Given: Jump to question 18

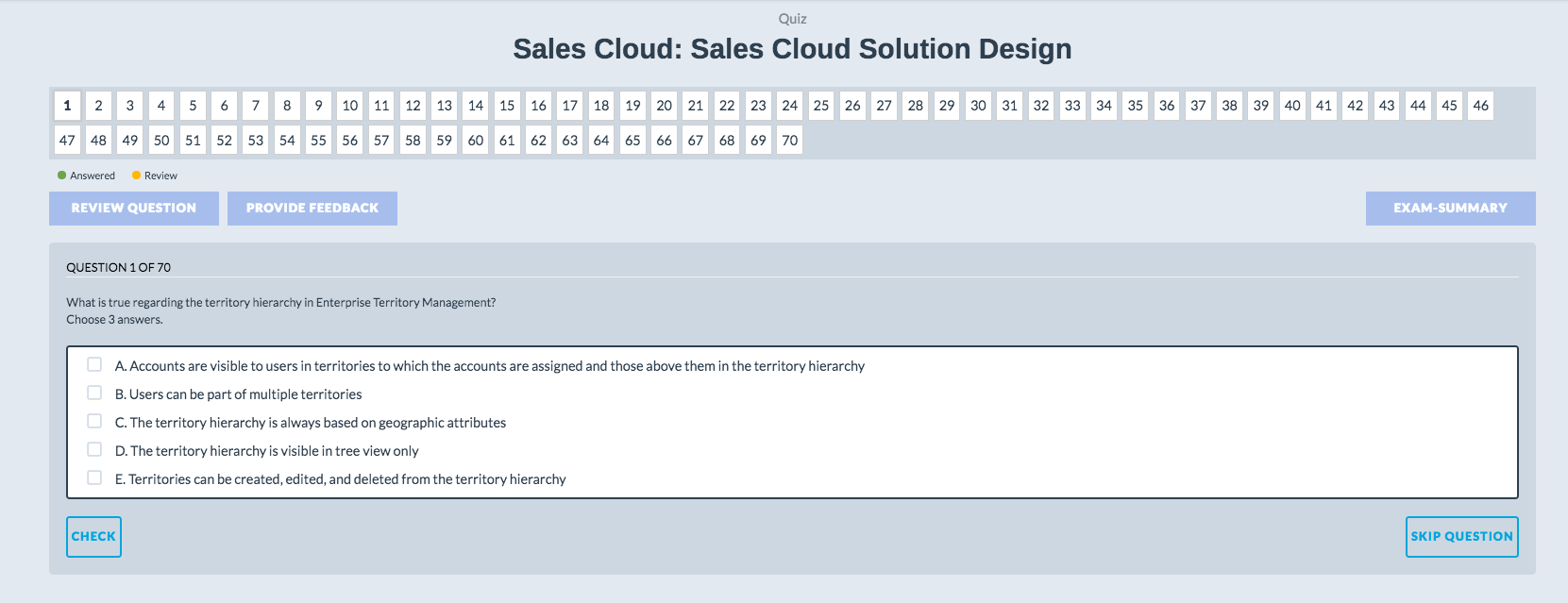Looking at the screenshot, I should 601,106.
